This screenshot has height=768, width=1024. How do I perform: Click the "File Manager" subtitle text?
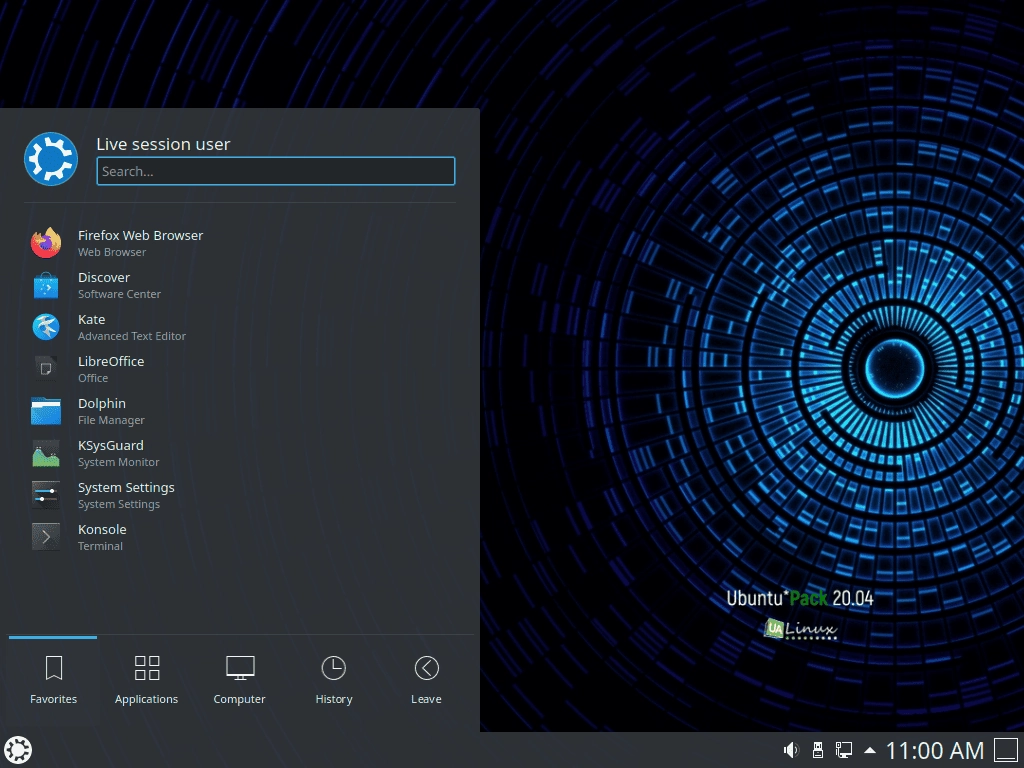(x=111, y=420)
